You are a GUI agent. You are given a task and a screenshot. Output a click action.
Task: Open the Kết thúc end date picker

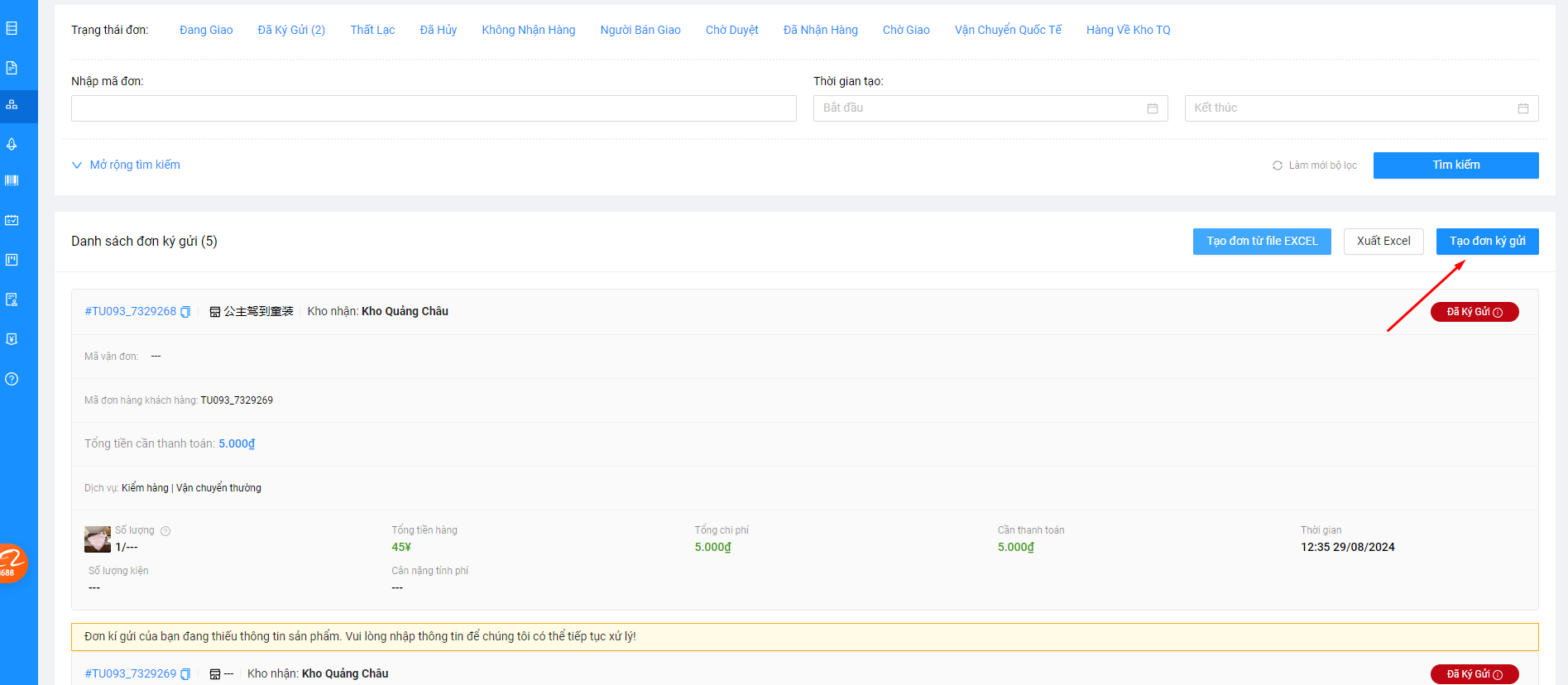coord(1360,108)
